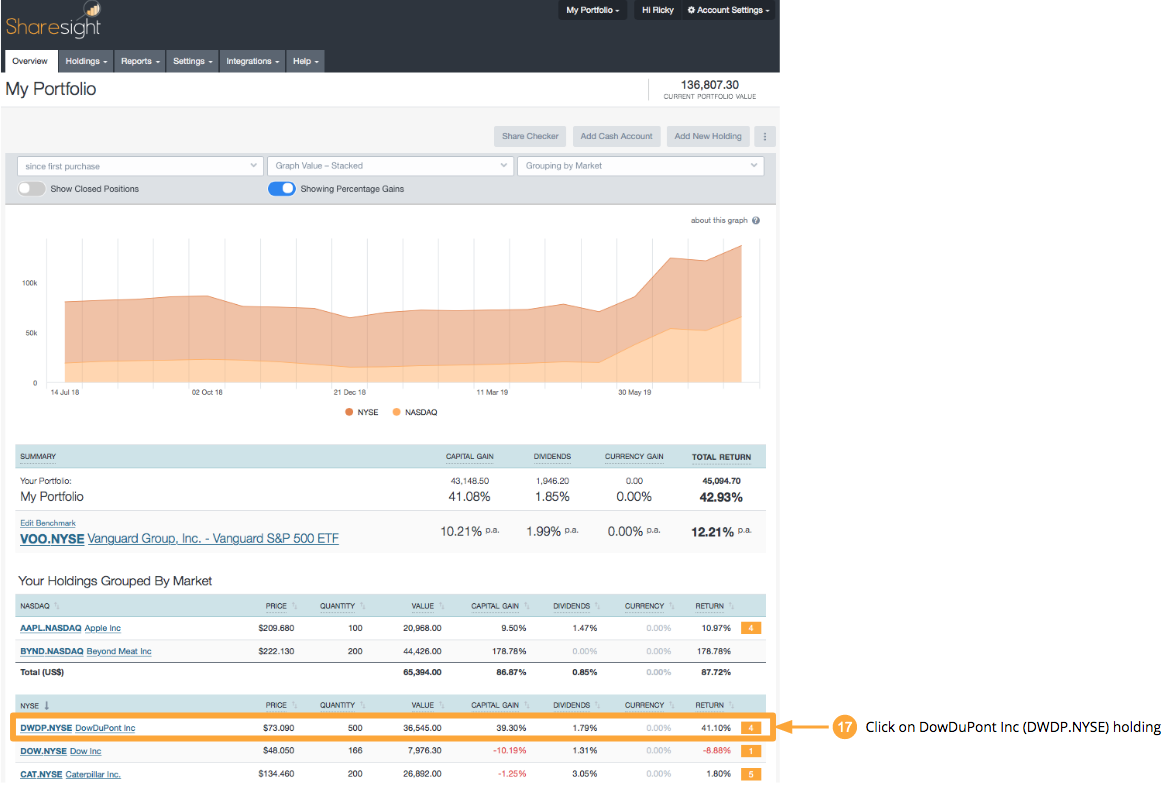Viewport: 1167px width, 786px height.
Task: Toggle Show Closed Positions switch
Action: point(31,189)
